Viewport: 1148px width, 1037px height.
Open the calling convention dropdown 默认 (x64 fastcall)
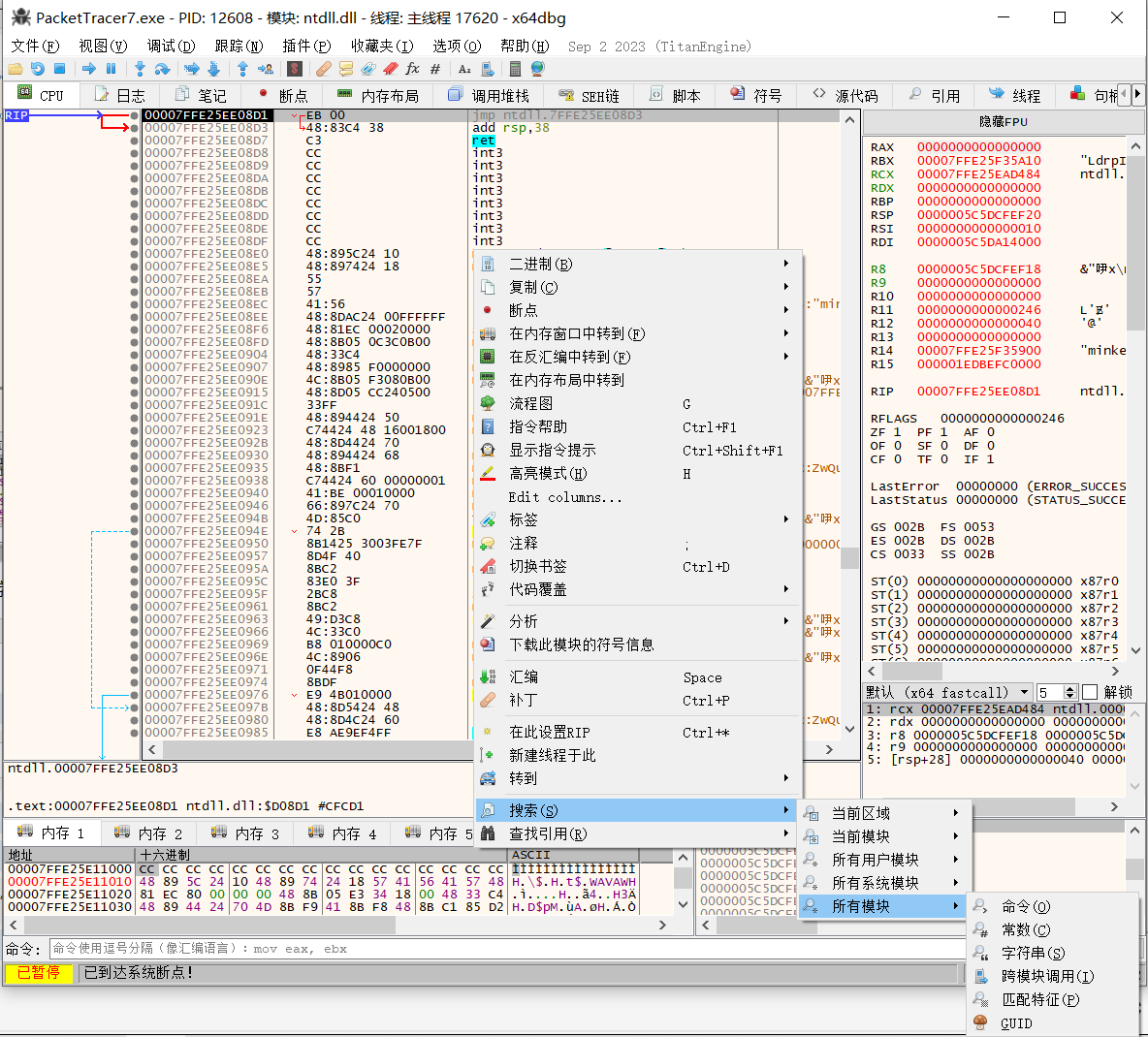point(948,692)
